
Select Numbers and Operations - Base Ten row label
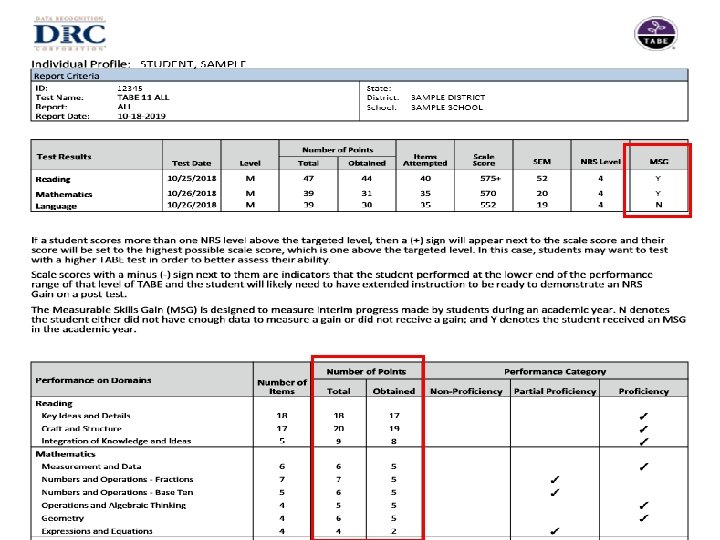tap(117, 492)
